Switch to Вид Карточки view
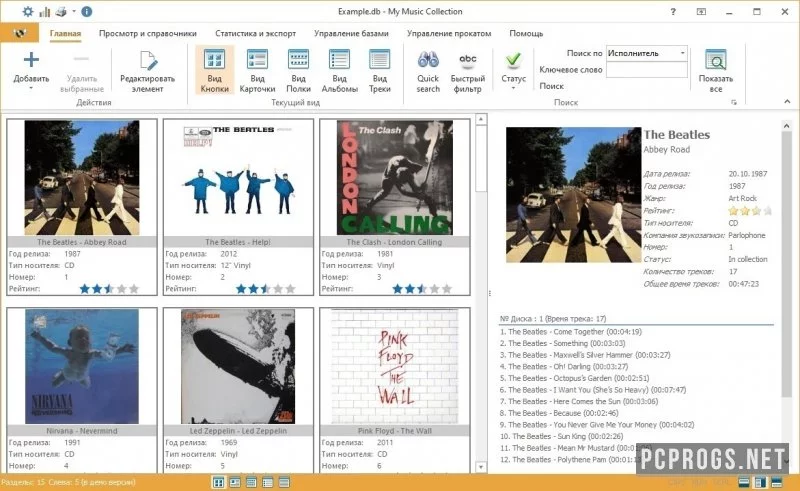Viewport: 800px width, 491px height. pyautogui.click(x=257, y=71)
